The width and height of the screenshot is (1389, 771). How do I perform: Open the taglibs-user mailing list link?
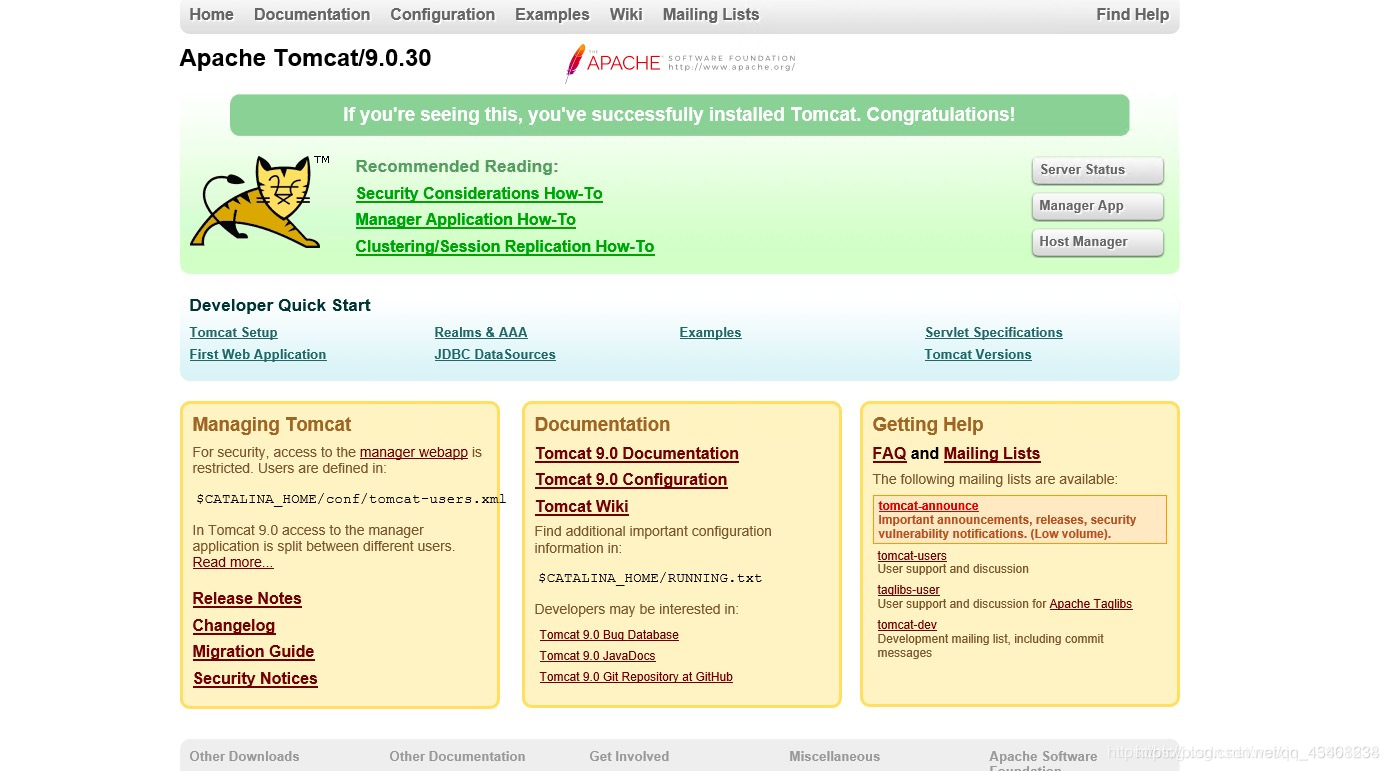point(909,590)
